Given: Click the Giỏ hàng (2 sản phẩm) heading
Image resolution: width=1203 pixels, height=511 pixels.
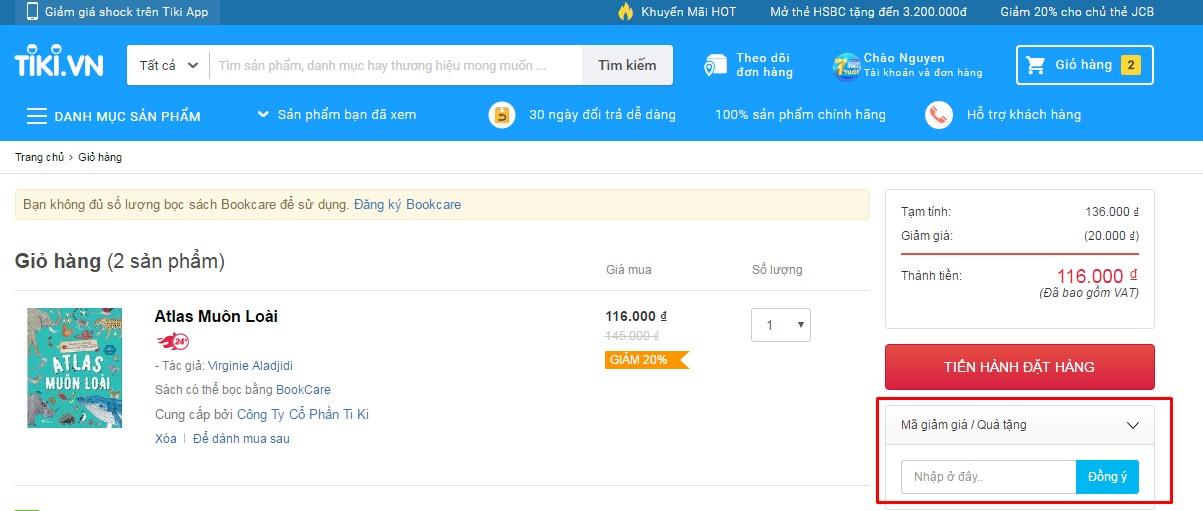Looking at the screenshot, I should click(x=120, y=262).
